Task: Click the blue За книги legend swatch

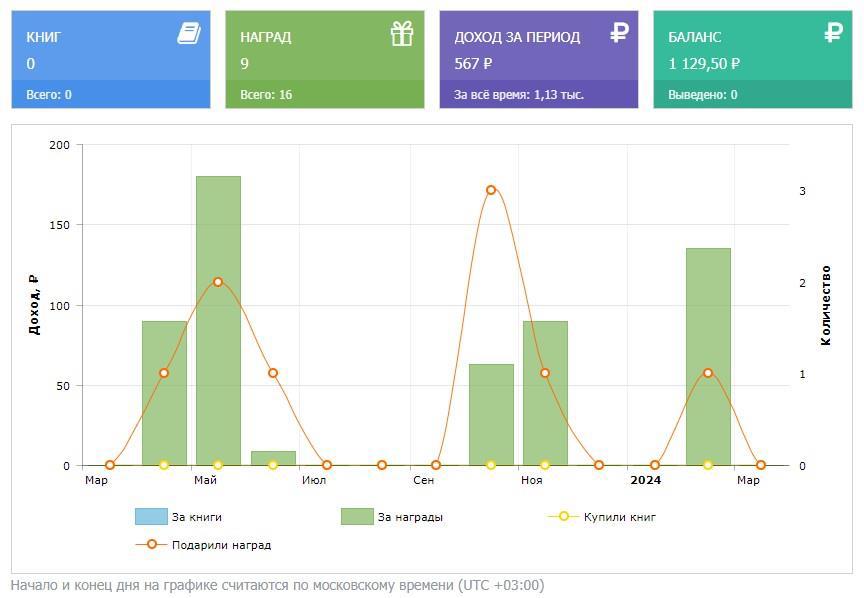Action: tap(151, 517)
